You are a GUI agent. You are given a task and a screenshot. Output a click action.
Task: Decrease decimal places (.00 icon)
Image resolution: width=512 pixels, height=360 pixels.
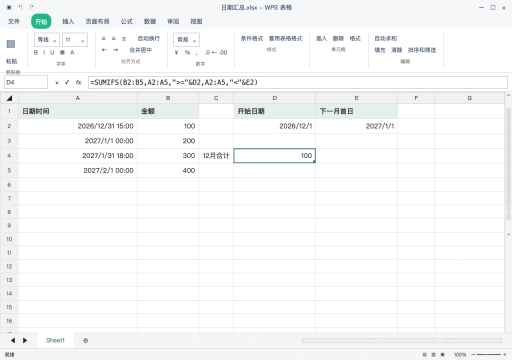pos(223,52)
